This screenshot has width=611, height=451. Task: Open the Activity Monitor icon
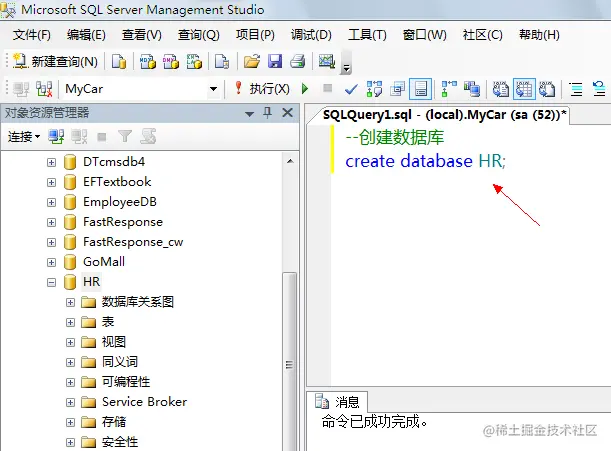327,62
